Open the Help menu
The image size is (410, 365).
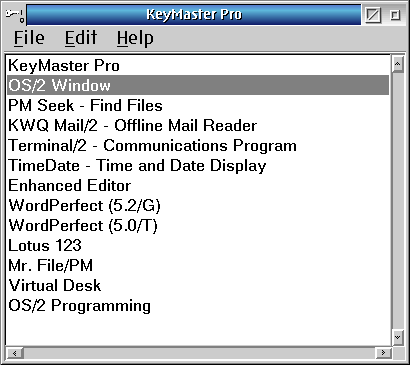135,38
